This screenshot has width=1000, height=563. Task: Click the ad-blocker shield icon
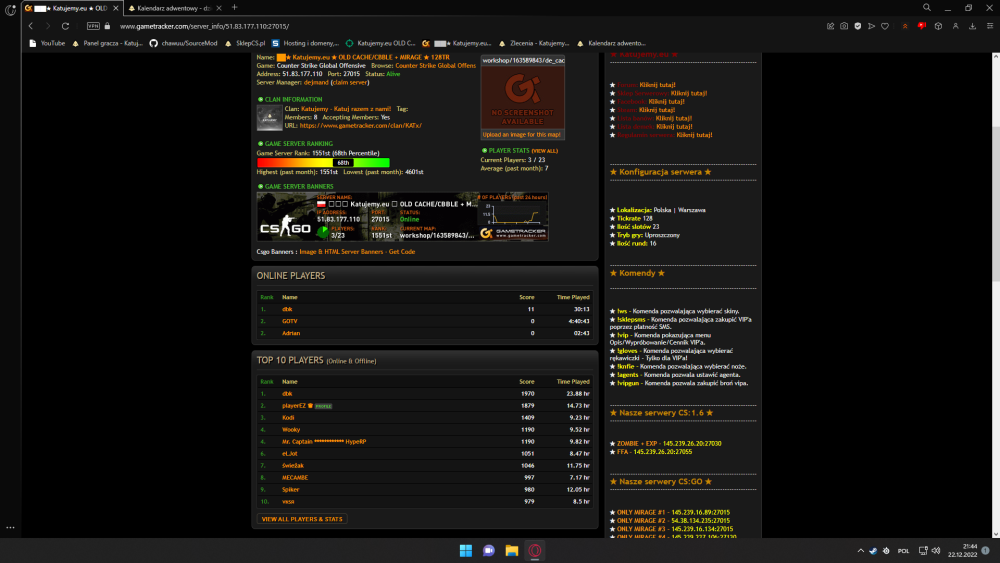point(858,26)
